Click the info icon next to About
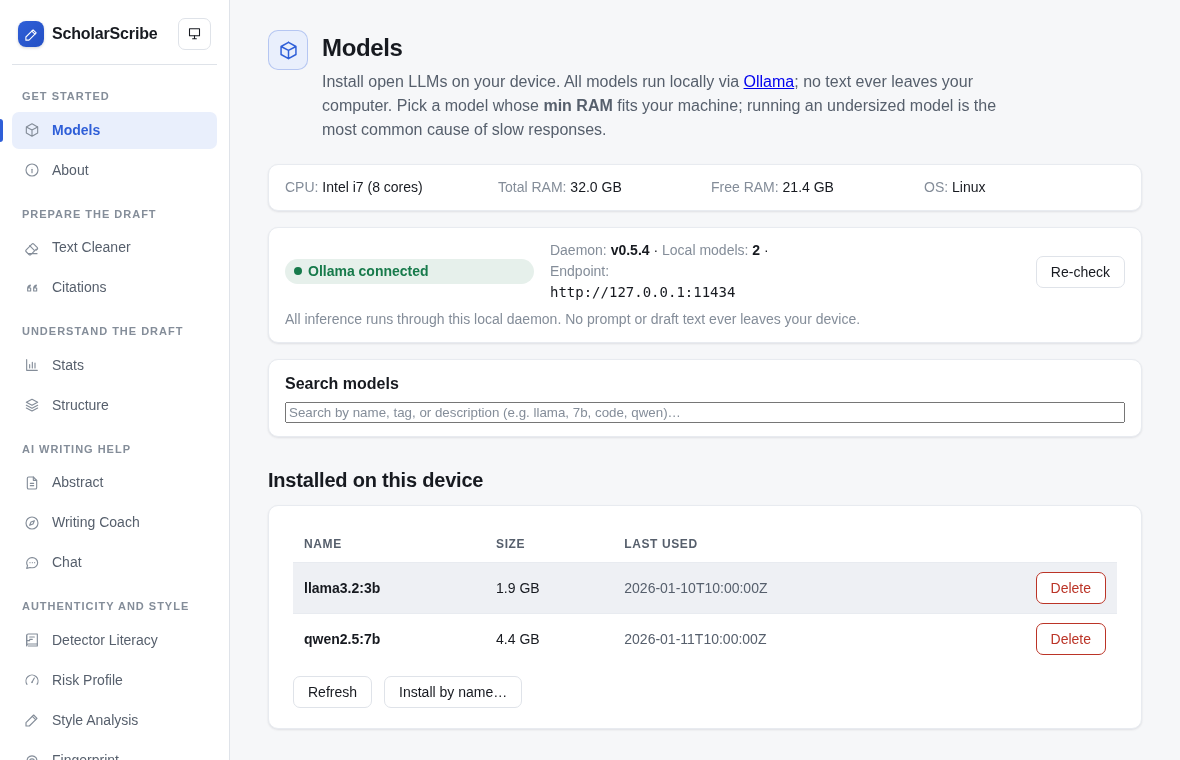The width and height of the screenshot is (1180, 760). pyautogui.click(x=32, y=170)
